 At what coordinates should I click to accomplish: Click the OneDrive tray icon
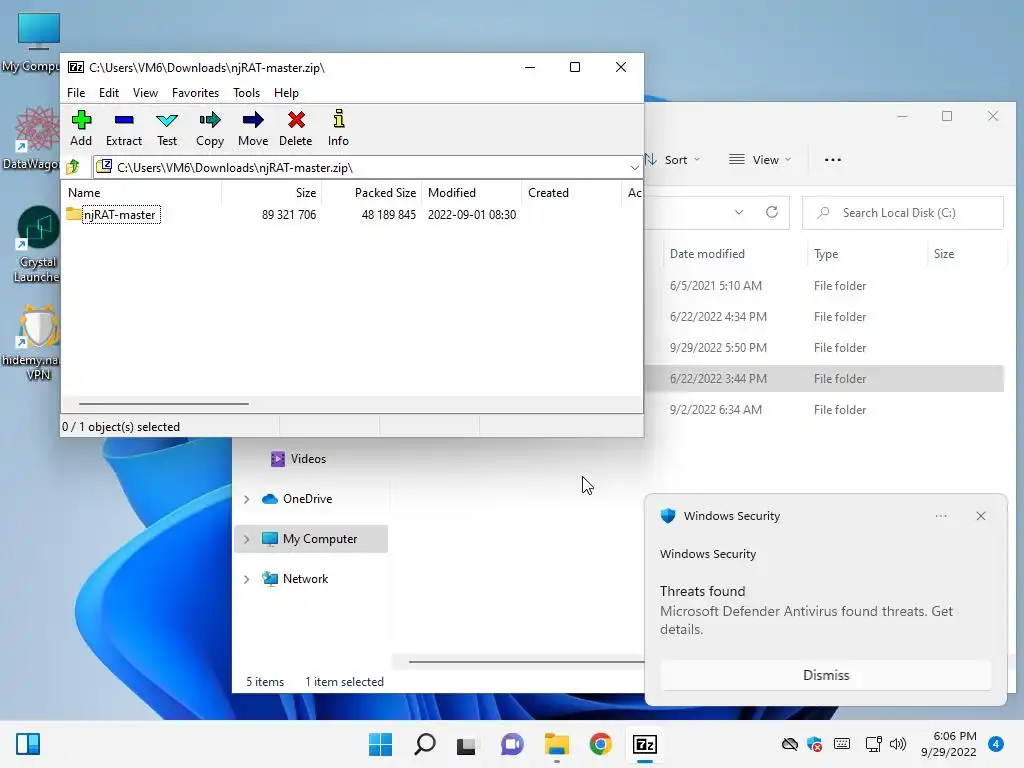[x=790, y=744]
